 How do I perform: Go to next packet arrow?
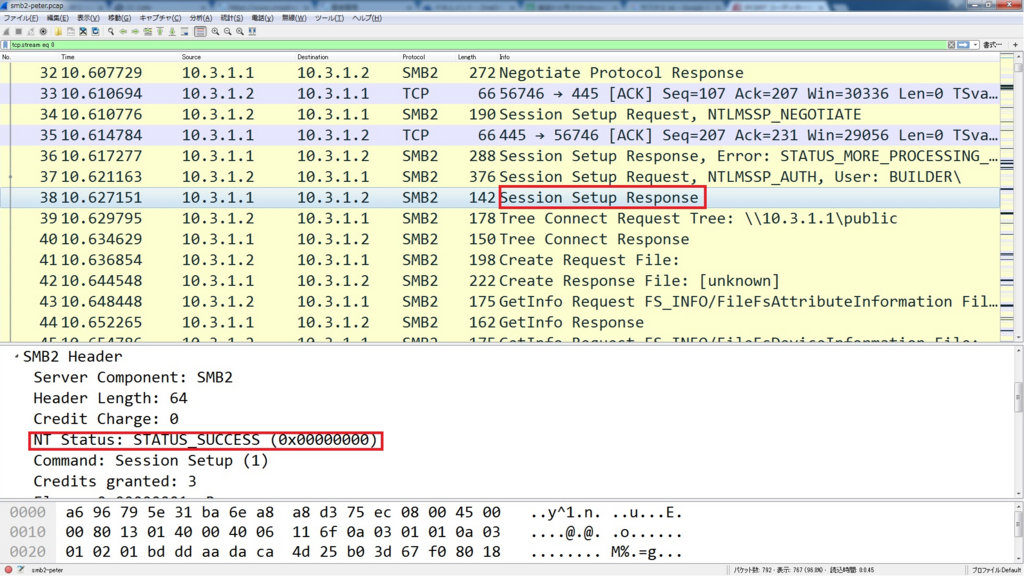coord(135,31)
